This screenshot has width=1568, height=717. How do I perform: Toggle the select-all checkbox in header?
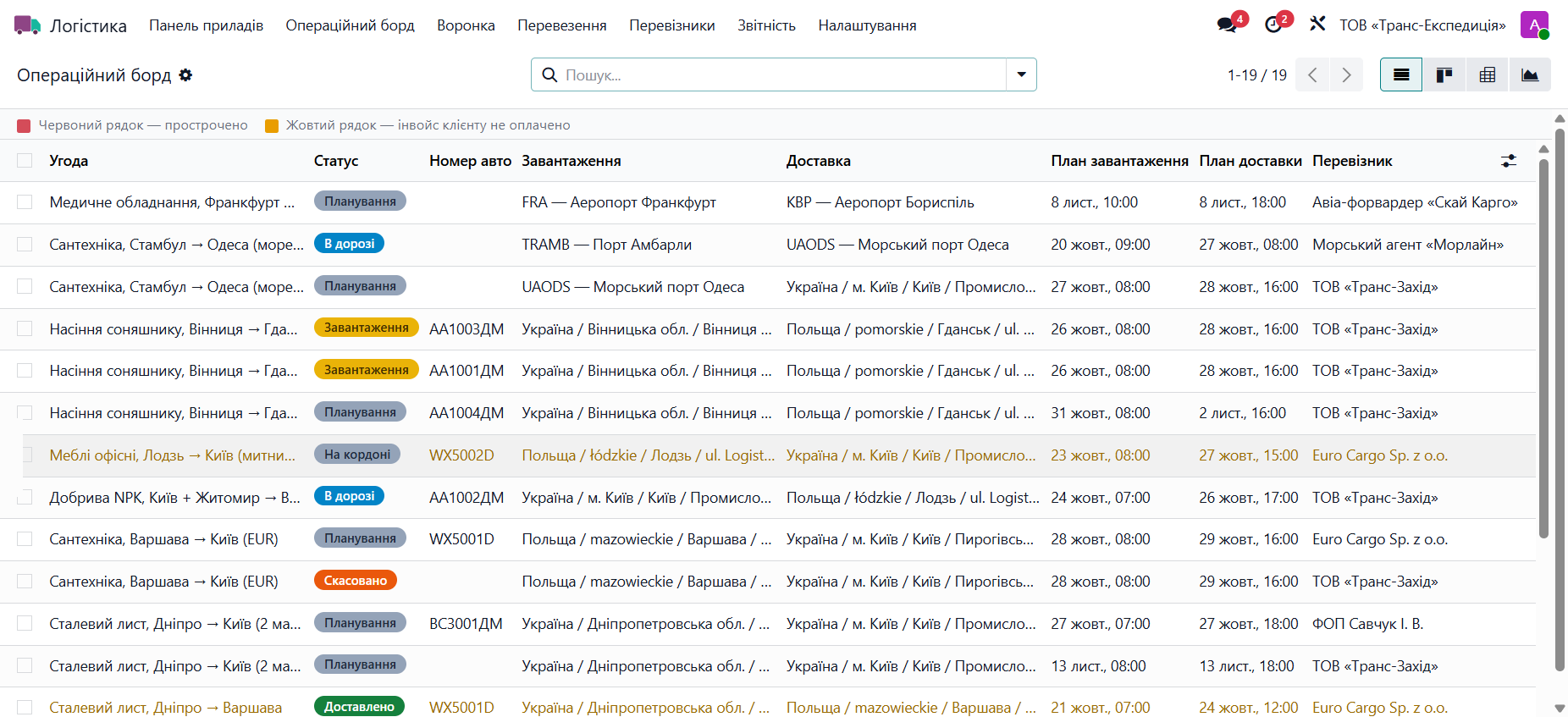(x=25, y=161)
